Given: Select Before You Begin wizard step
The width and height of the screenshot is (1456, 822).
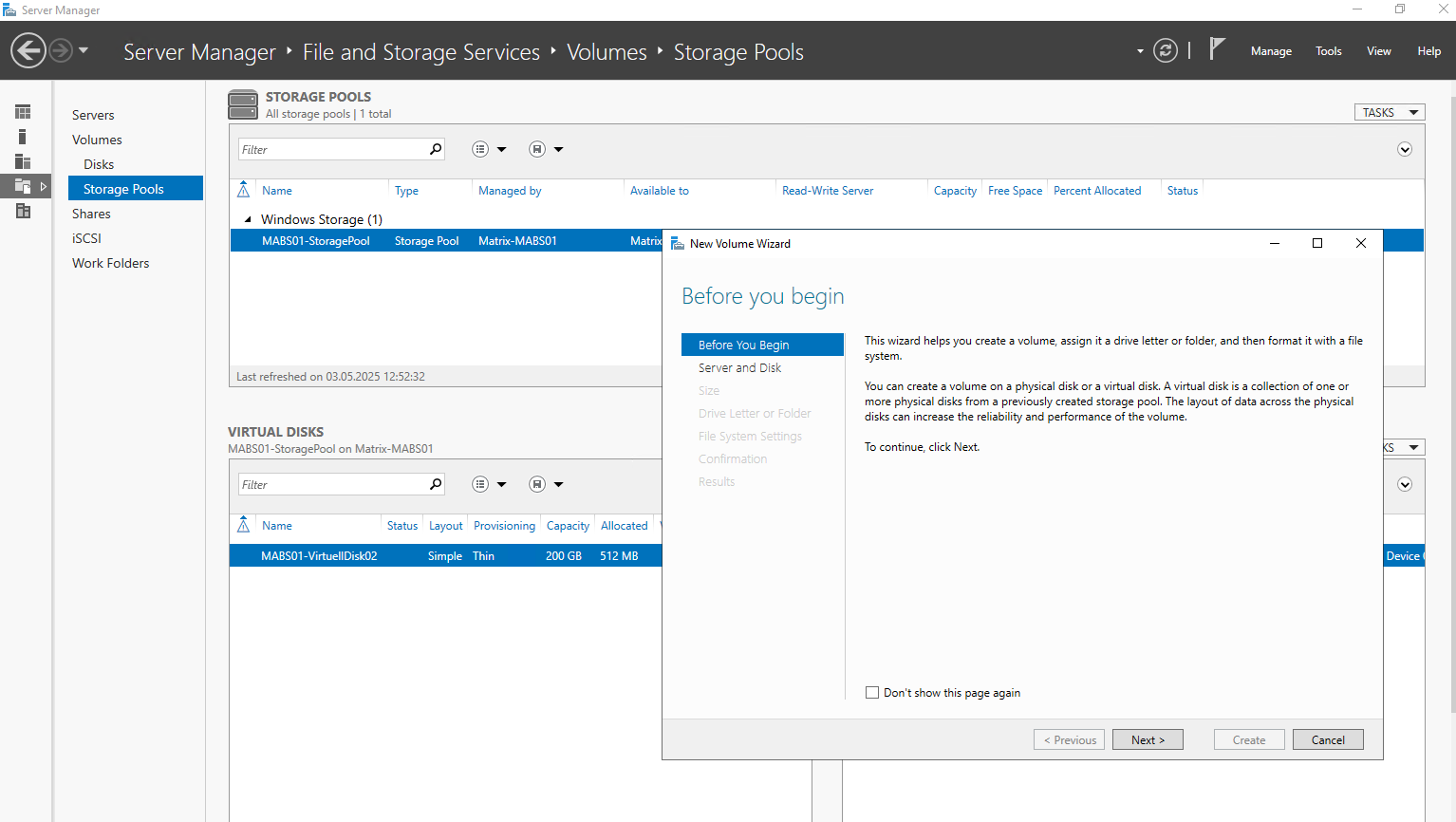Looking at the screenshot, I should pyautogui.click(x=762, y=345).
